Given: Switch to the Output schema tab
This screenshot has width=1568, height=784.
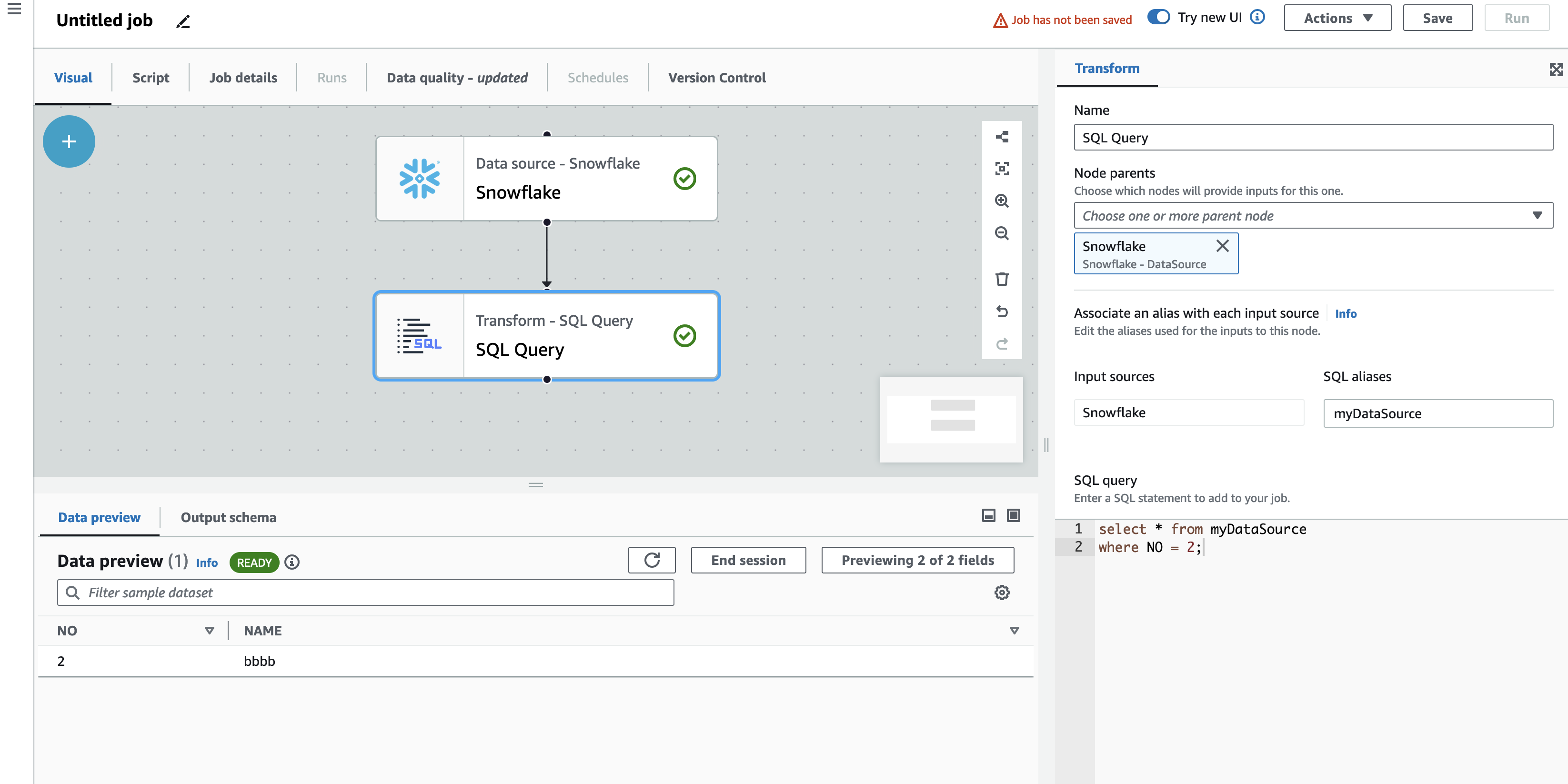Looking at the screenshot, I should click(x=228, y=517).
